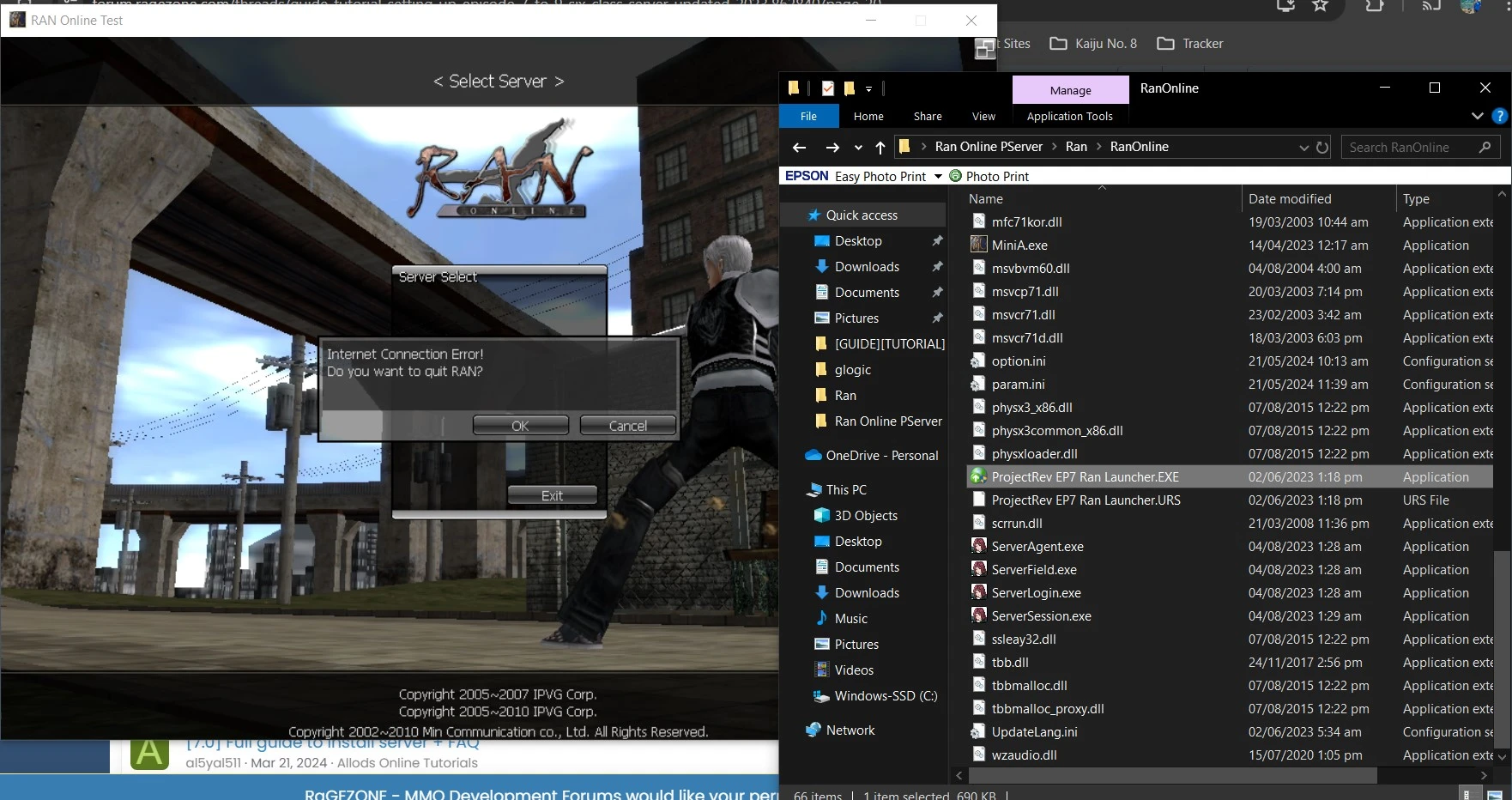
Task: Select Network in navigation pane
Action: 850,730
